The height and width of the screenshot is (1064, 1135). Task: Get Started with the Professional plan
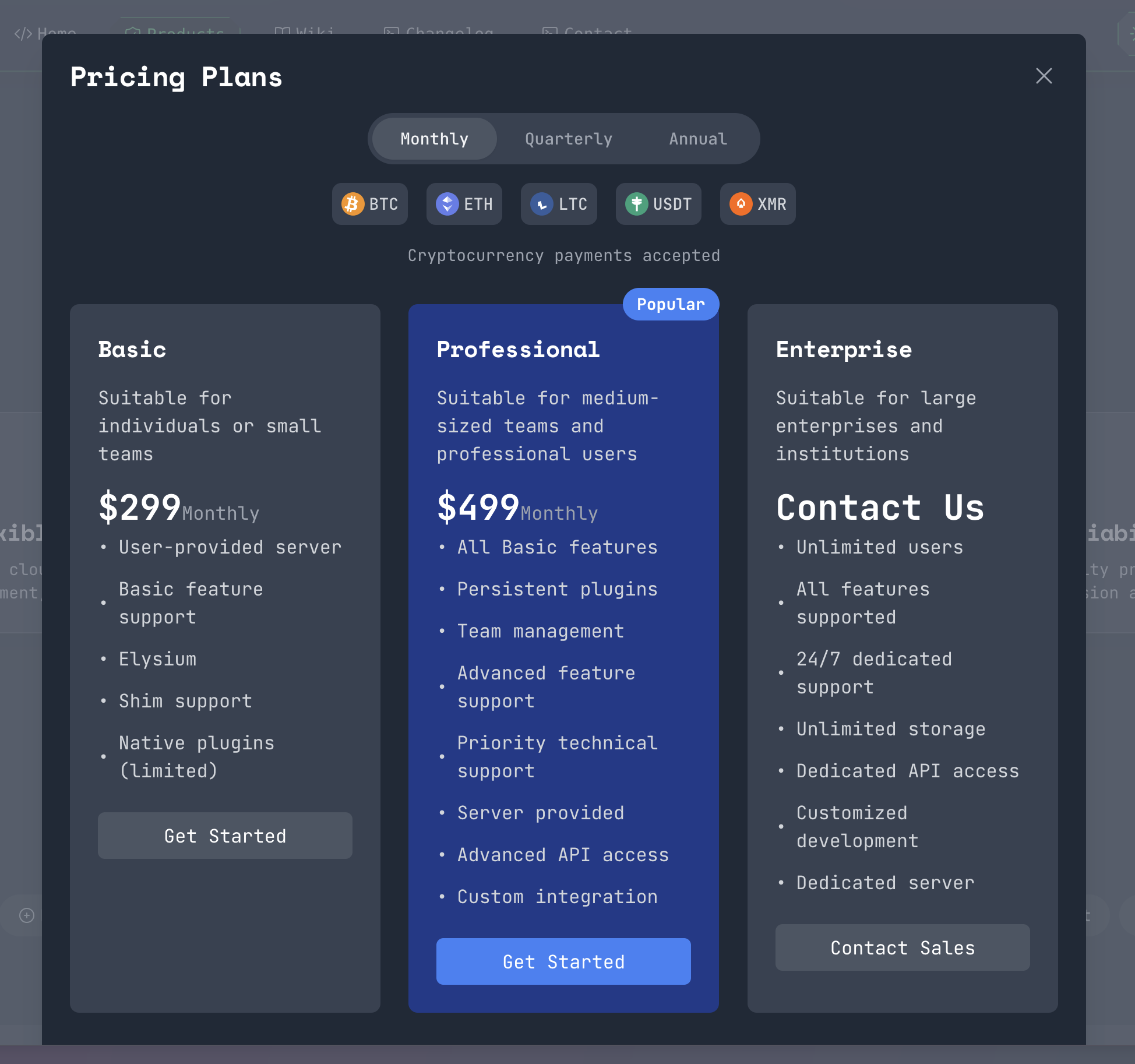[x=563, y=961]
